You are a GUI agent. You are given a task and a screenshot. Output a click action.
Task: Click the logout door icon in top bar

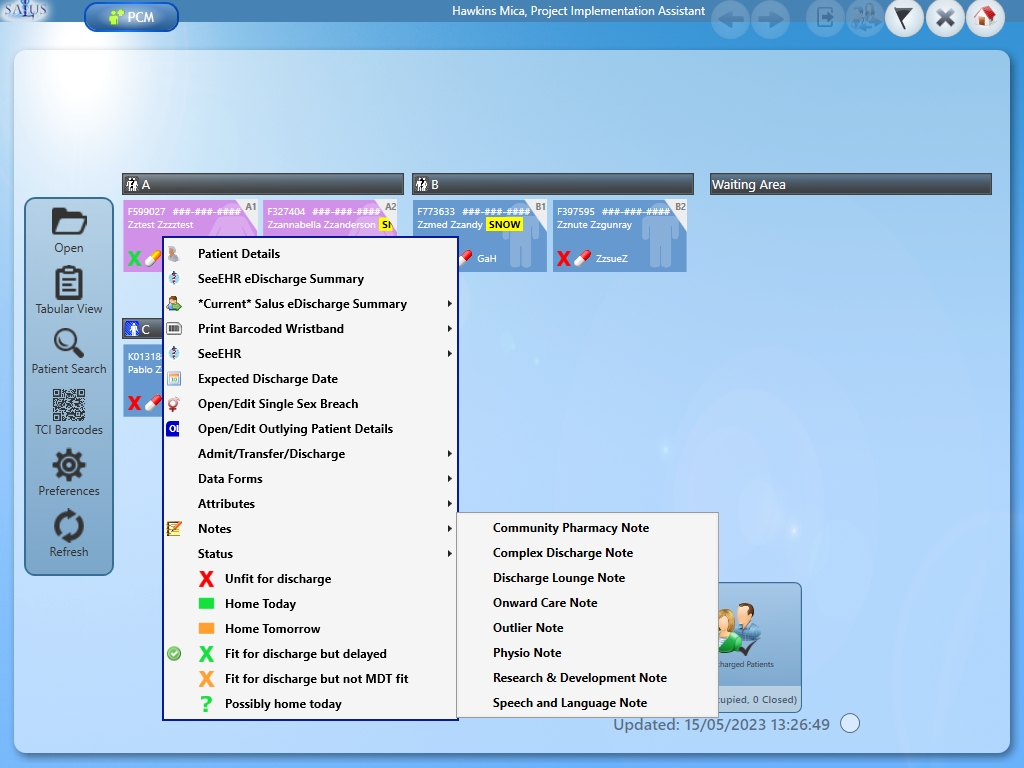coord(825,18)
